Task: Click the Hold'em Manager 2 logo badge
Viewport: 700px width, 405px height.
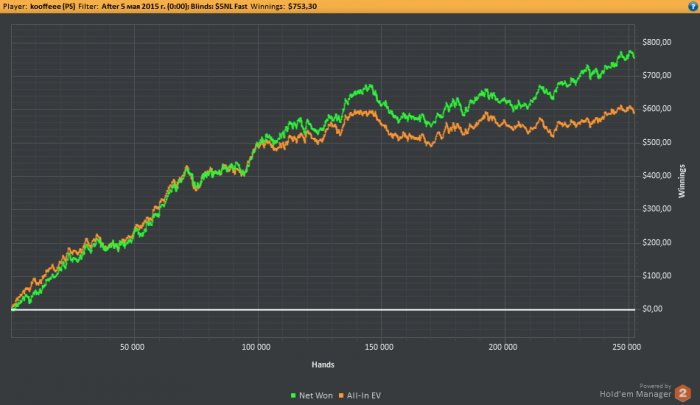Action: [683, 393]
